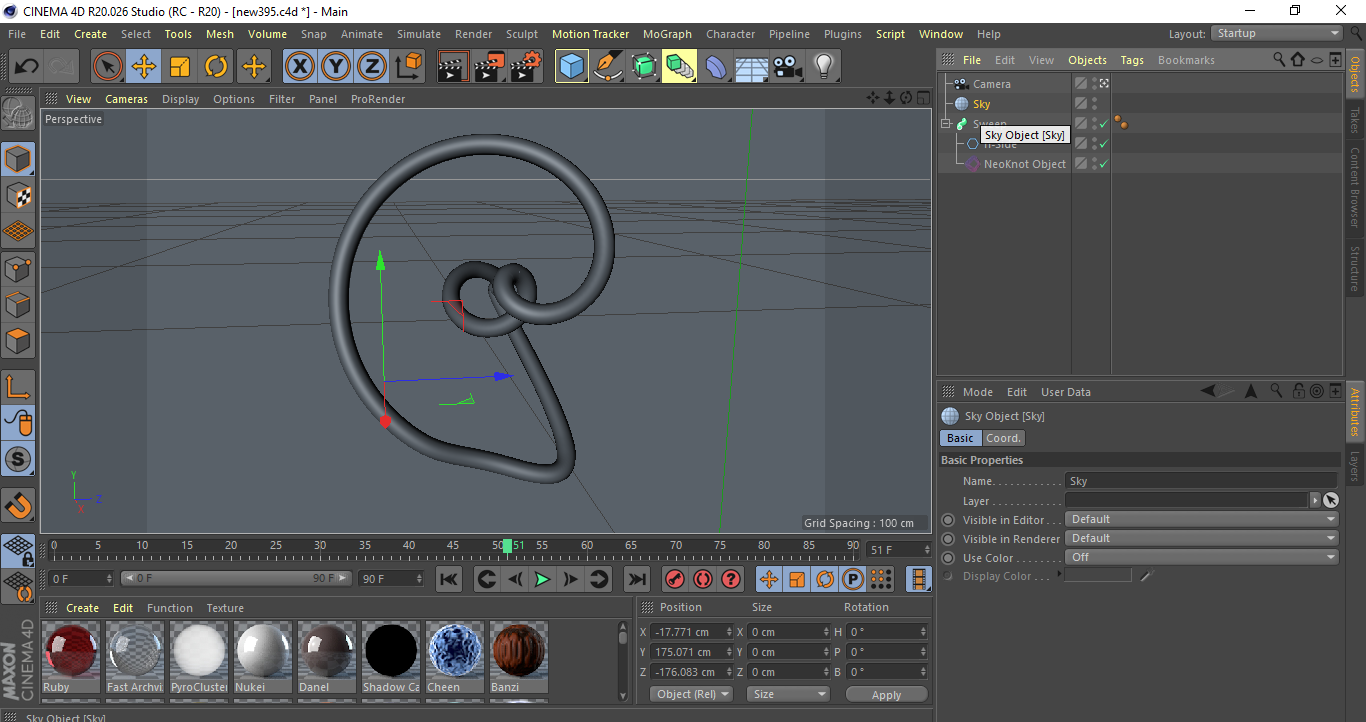The image size is (1366, 722).
Task: Add a Camera object from toolbar
Action: pyautogui.click(x=788, y=67)
